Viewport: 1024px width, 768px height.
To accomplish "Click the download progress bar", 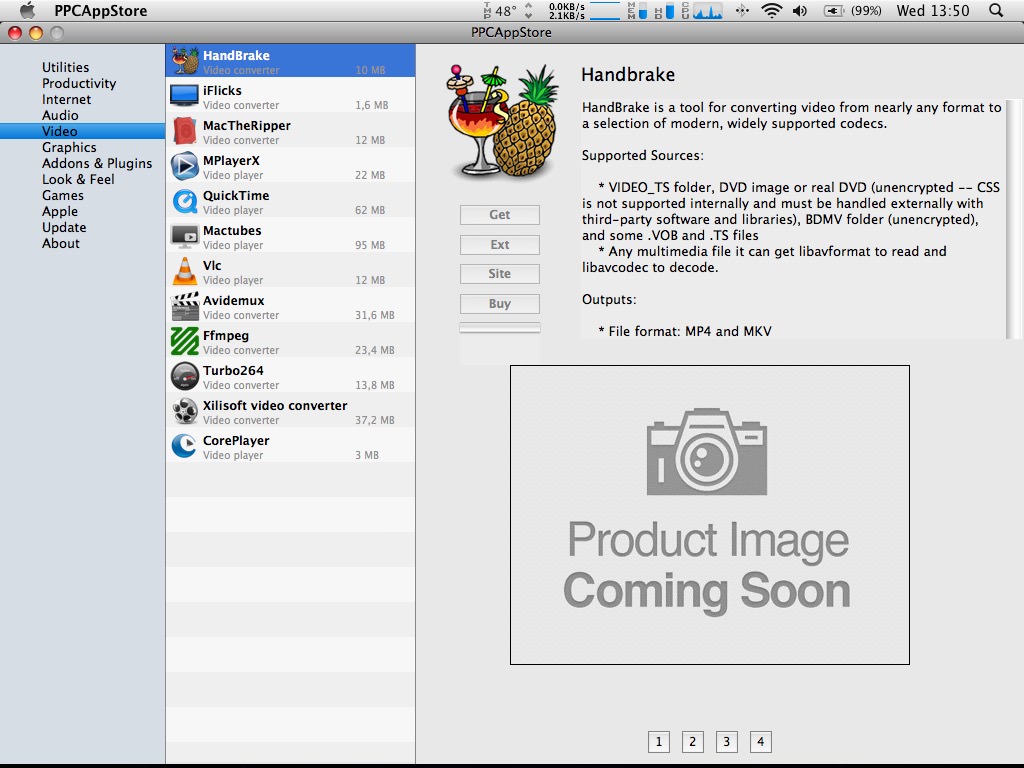I will (500, 328).
